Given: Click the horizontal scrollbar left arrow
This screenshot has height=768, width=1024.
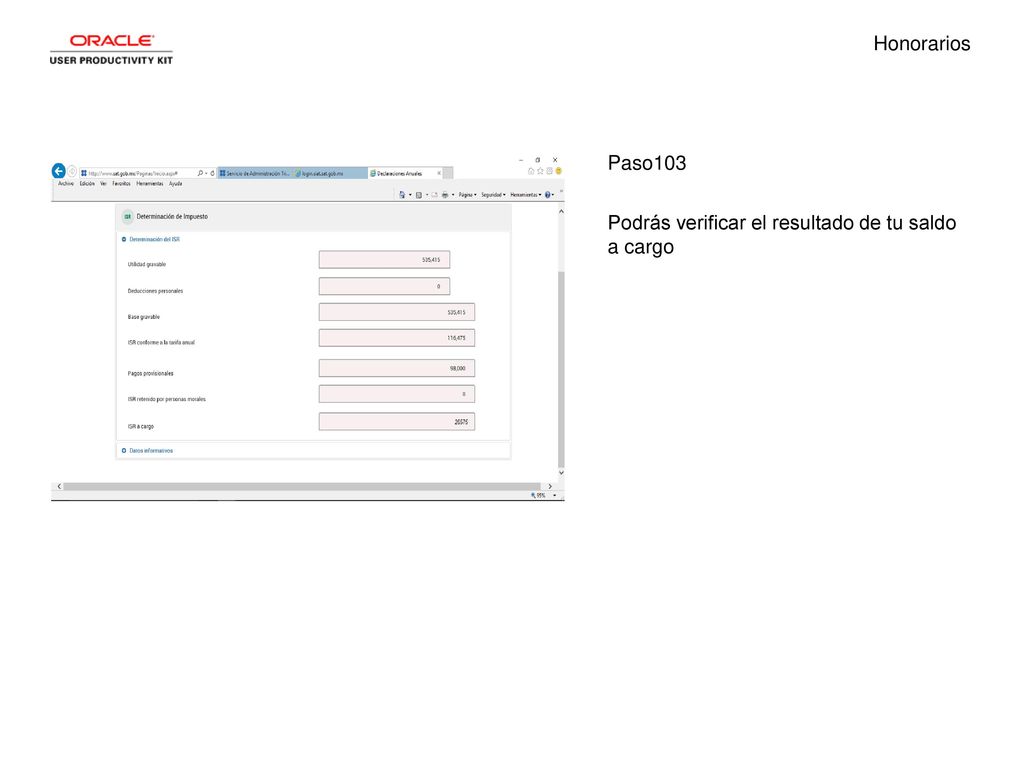Looking at the screenshot, I should tap(59, 487).
